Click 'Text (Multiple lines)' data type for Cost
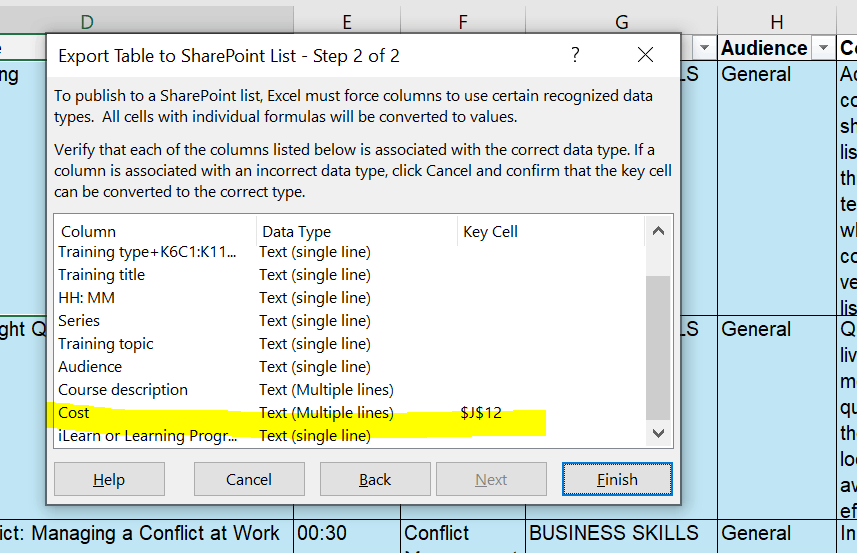The width and height of the screenshot is (857, 553). pos(326,413)
